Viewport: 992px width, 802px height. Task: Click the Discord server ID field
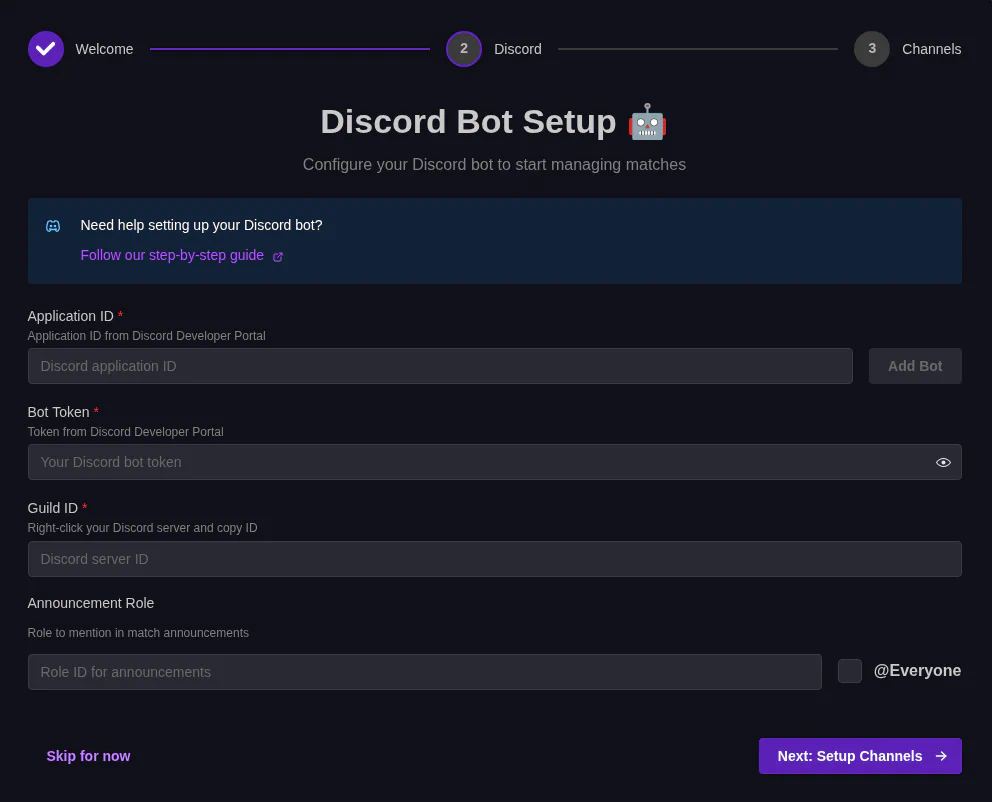tap(494, 559)
